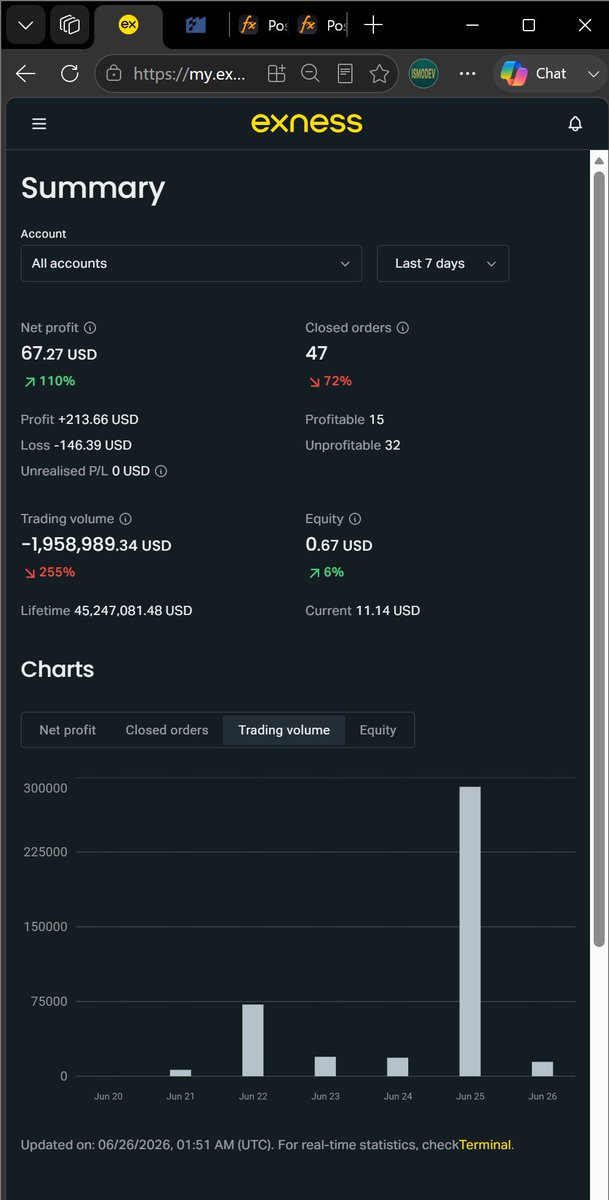Open a new browser tab

(x=373, y=25)
